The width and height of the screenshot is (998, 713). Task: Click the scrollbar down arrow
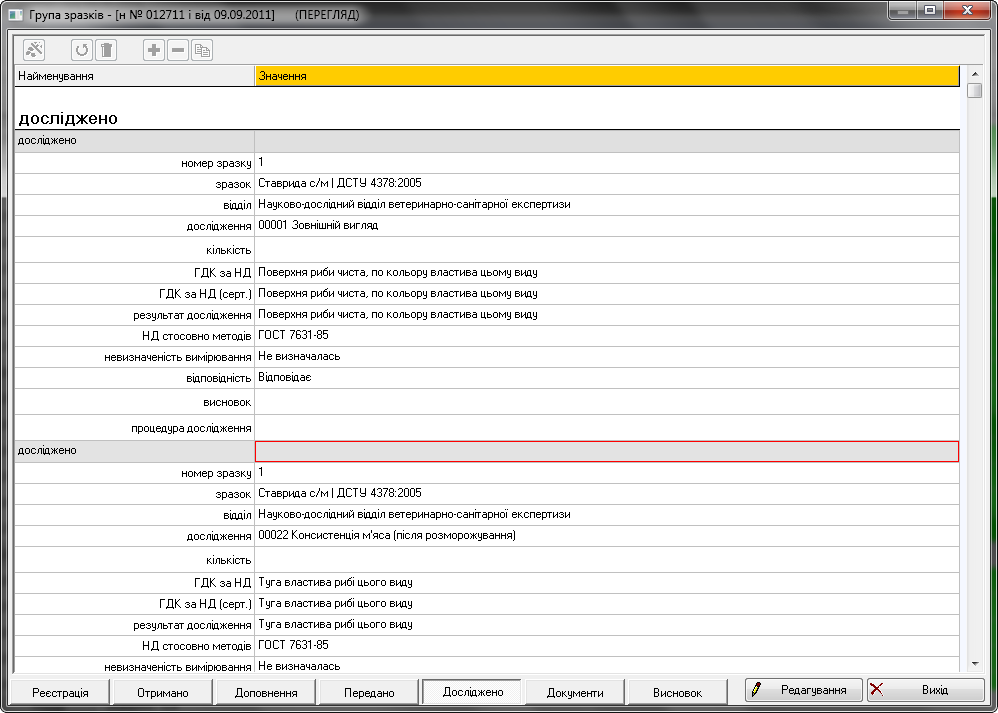[974, 663]
